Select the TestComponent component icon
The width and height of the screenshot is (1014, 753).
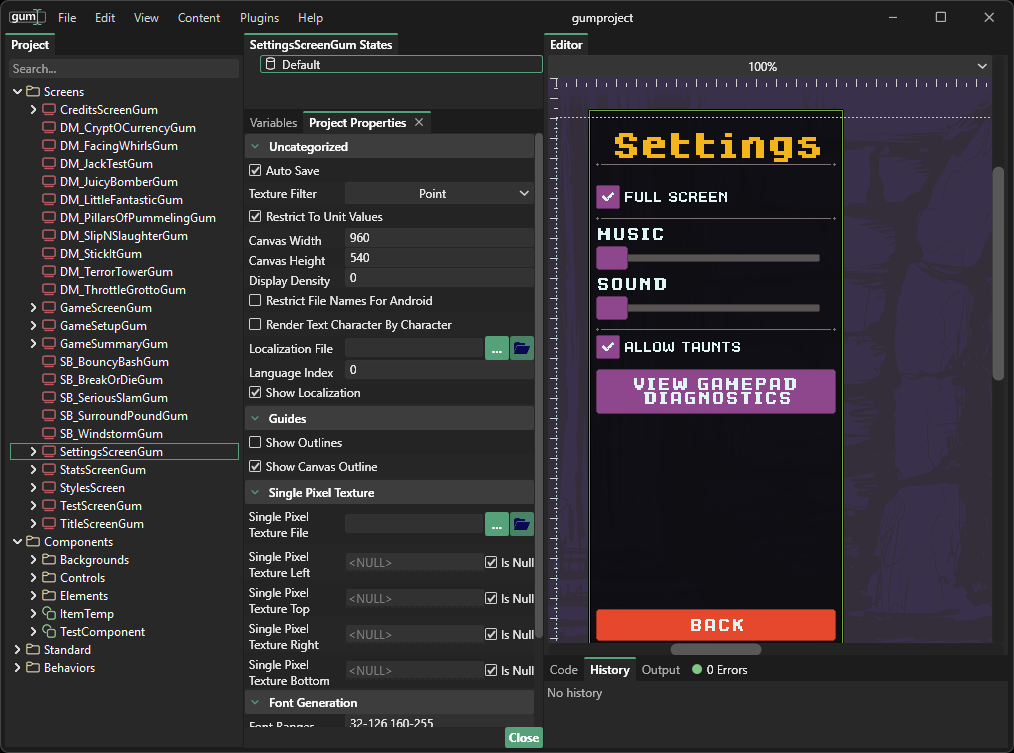[x=48, y=632]
